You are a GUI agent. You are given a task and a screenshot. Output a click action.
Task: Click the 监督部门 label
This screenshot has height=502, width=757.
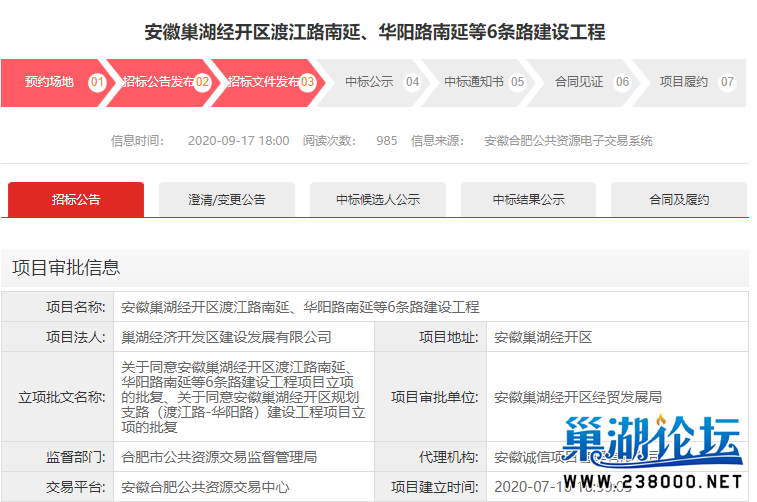76,457
